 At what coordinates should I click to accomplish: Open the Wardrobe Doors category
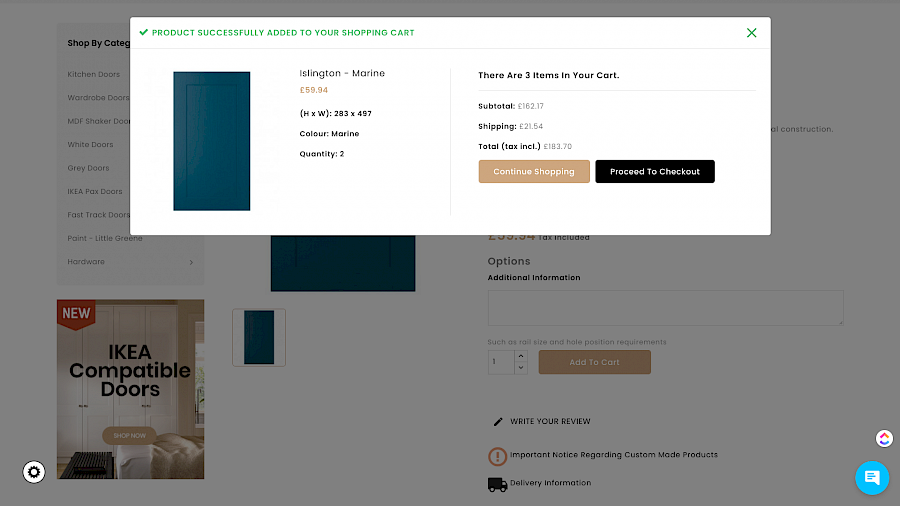(98, 98)
